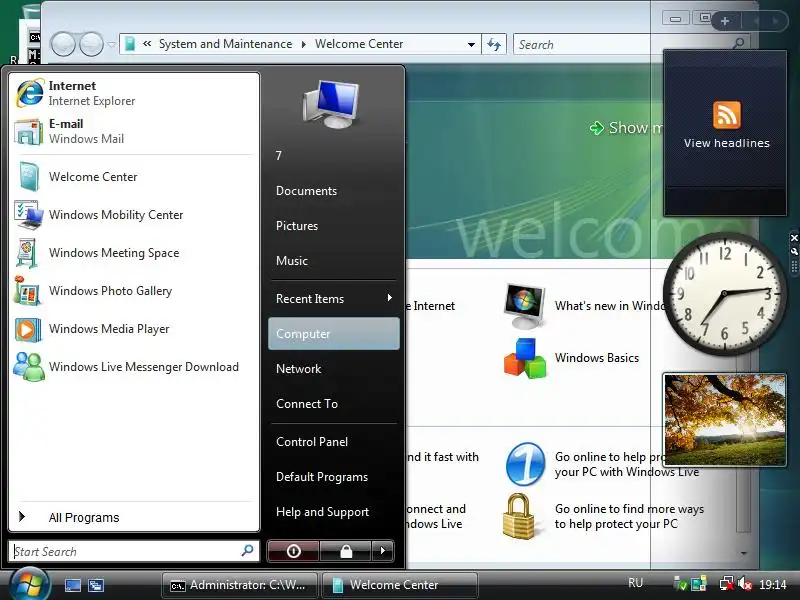This screenshot has height=600, width=800.
Task: Click the back navigation button
Action: tap(64, 44)
